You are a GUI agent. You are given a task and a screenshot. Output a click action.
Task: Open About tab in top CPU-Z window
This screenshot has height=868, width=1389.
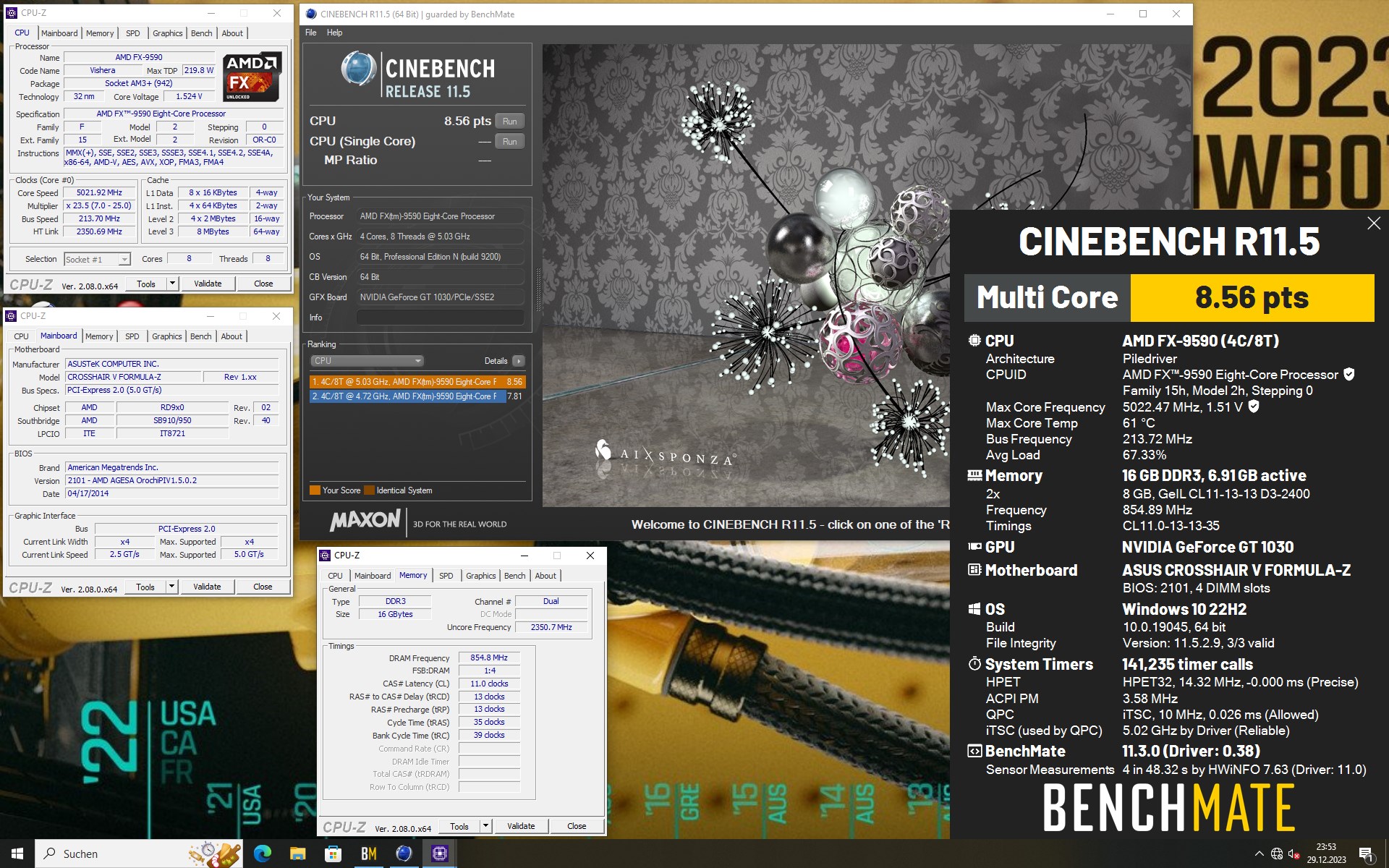(x=232, y=33)
